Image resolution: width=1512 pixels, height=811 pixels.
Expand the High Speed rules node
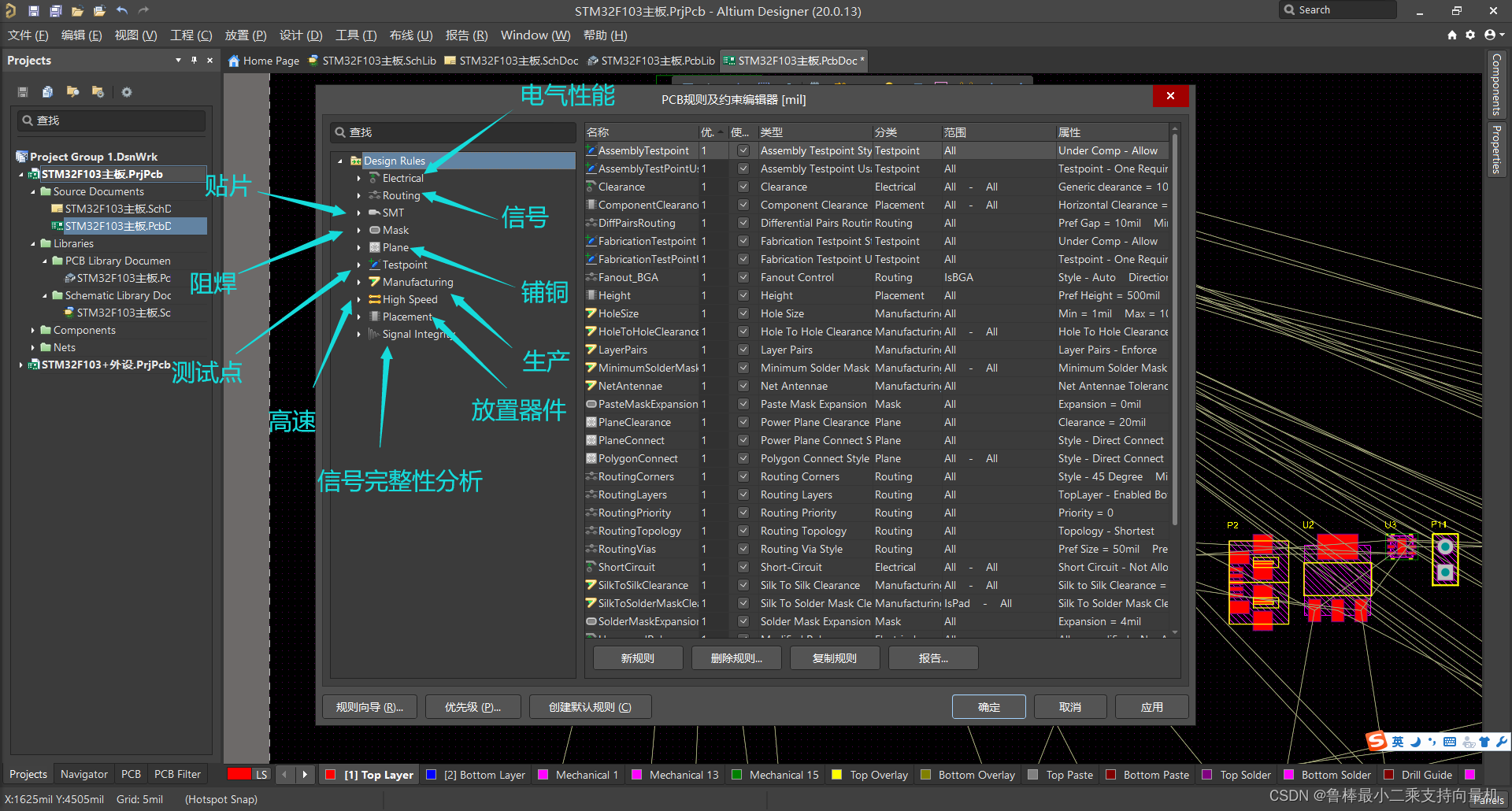pyautogui.click(x=359, y=299)
